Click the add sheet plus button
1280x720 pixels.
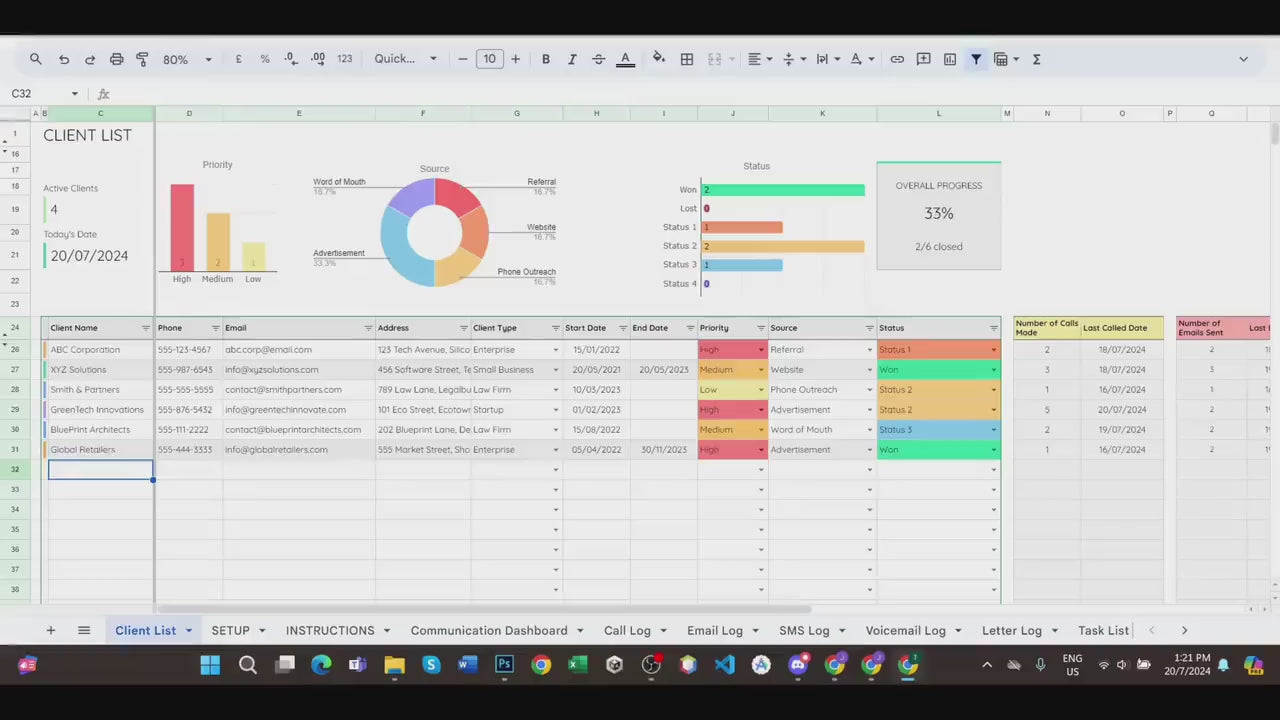(x=50, y=630)
